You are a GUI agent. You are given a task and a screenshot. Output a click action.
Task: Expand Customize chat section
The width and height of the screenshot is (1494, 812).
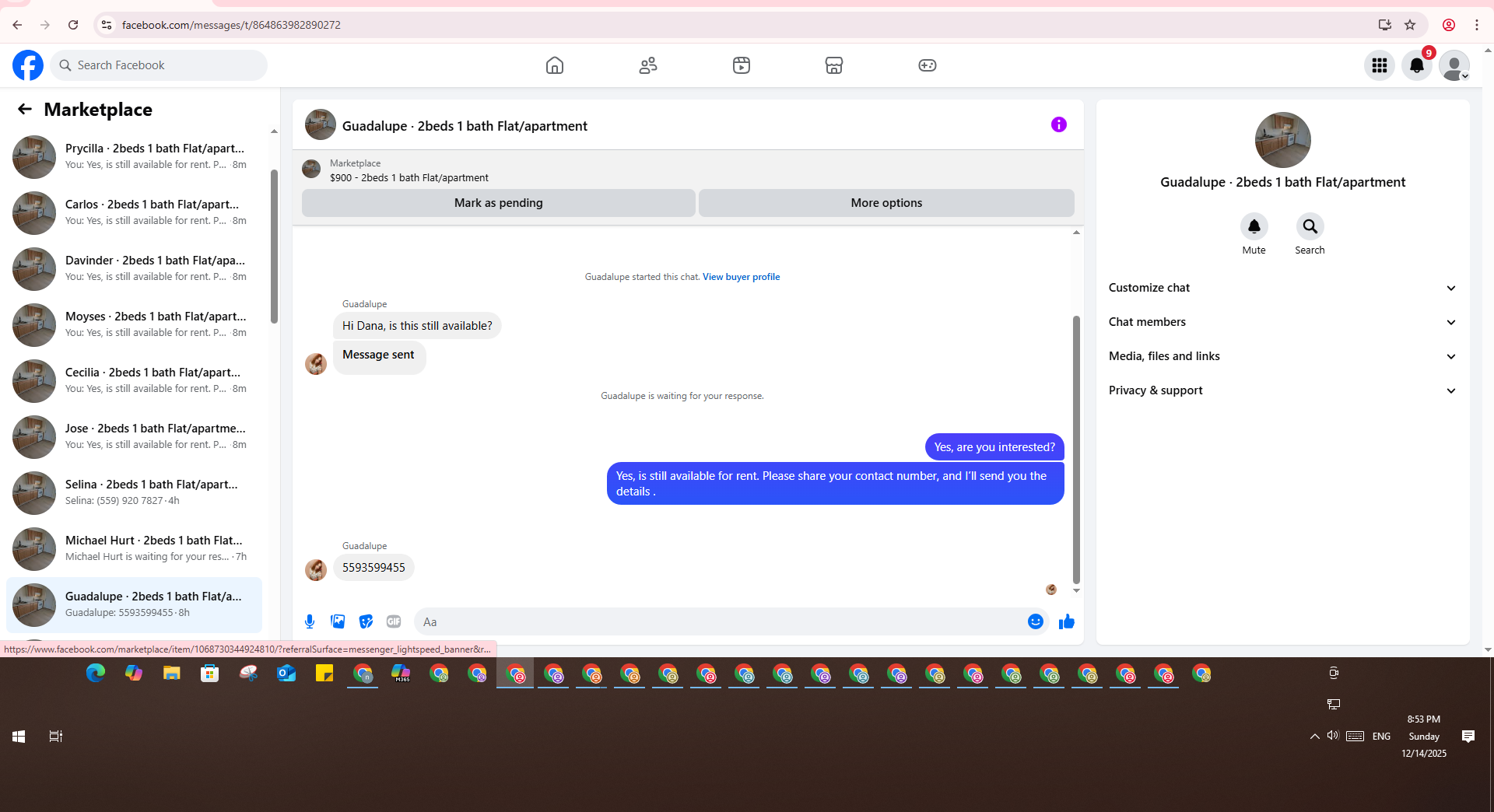tap(1282, 288)
